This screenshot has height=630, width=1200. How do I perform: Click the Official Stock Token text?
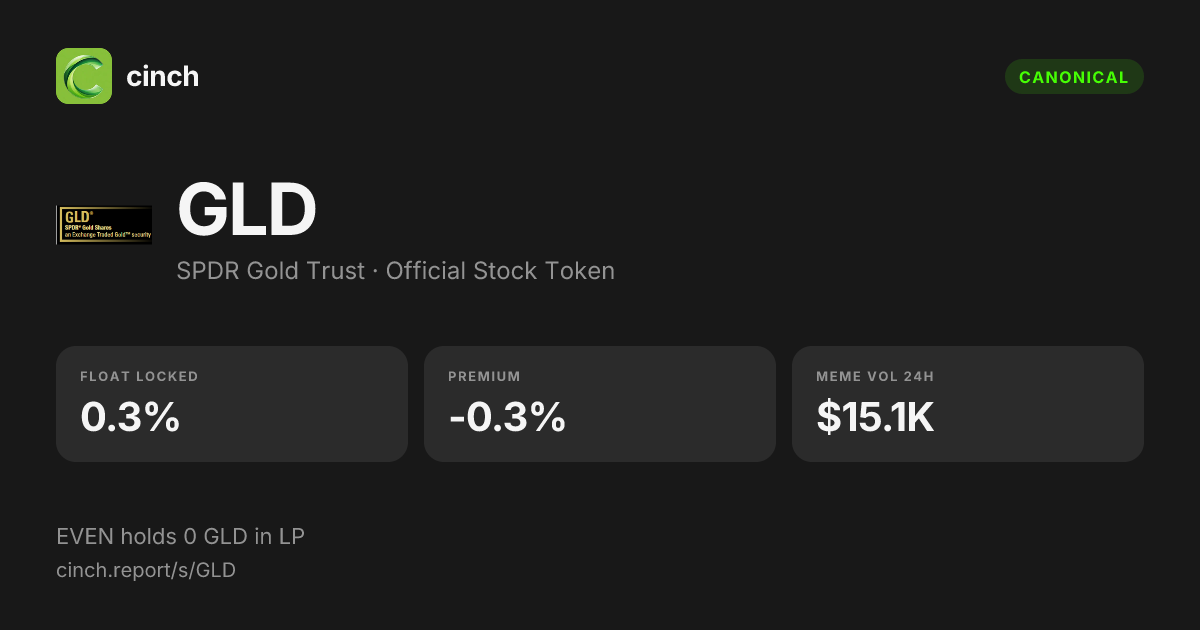(x=500, y=271)
